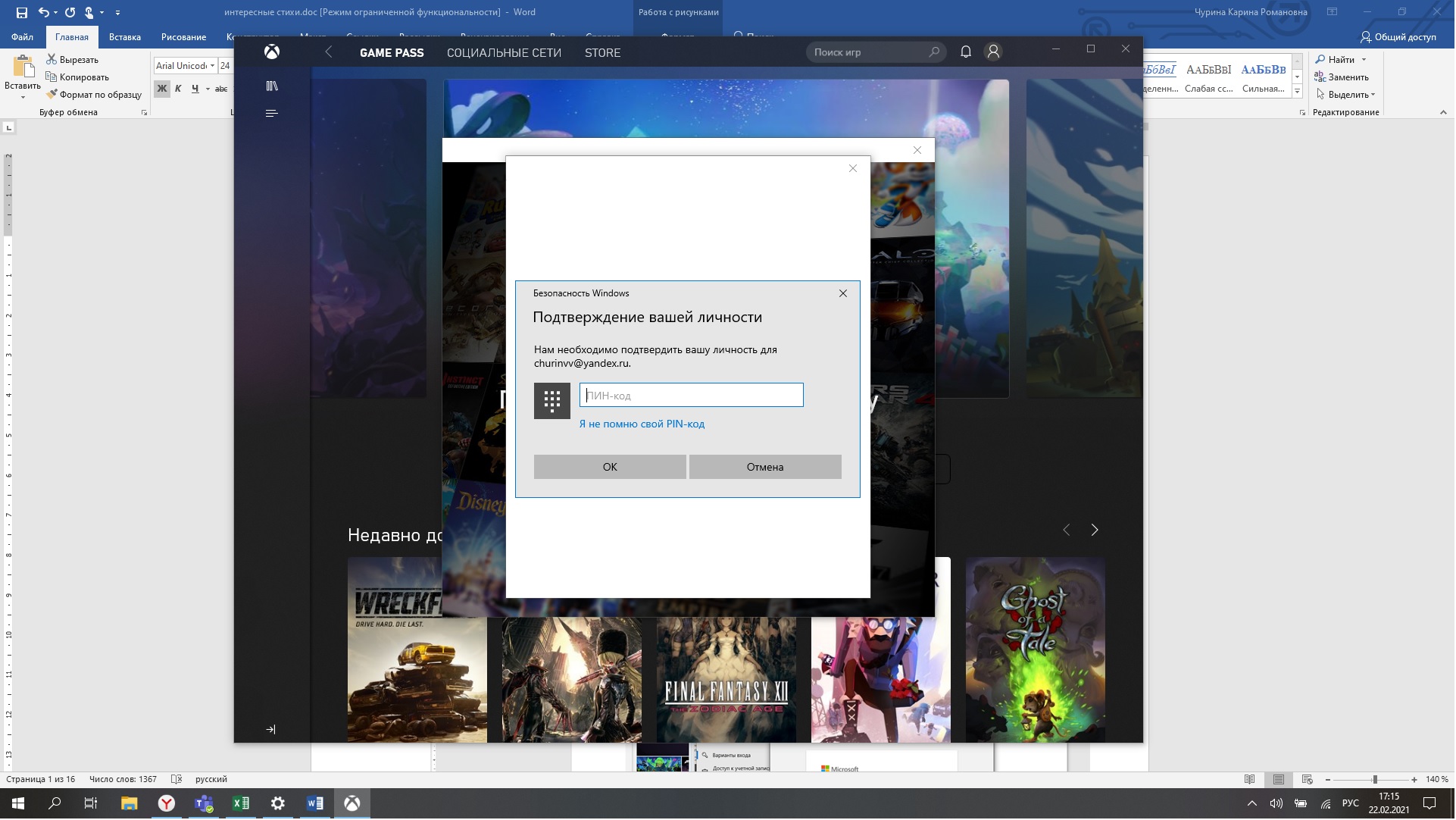This screenshot has height=820, width=1456.
Task: Redo the action in Word
Action: click(x=70, y=13)
